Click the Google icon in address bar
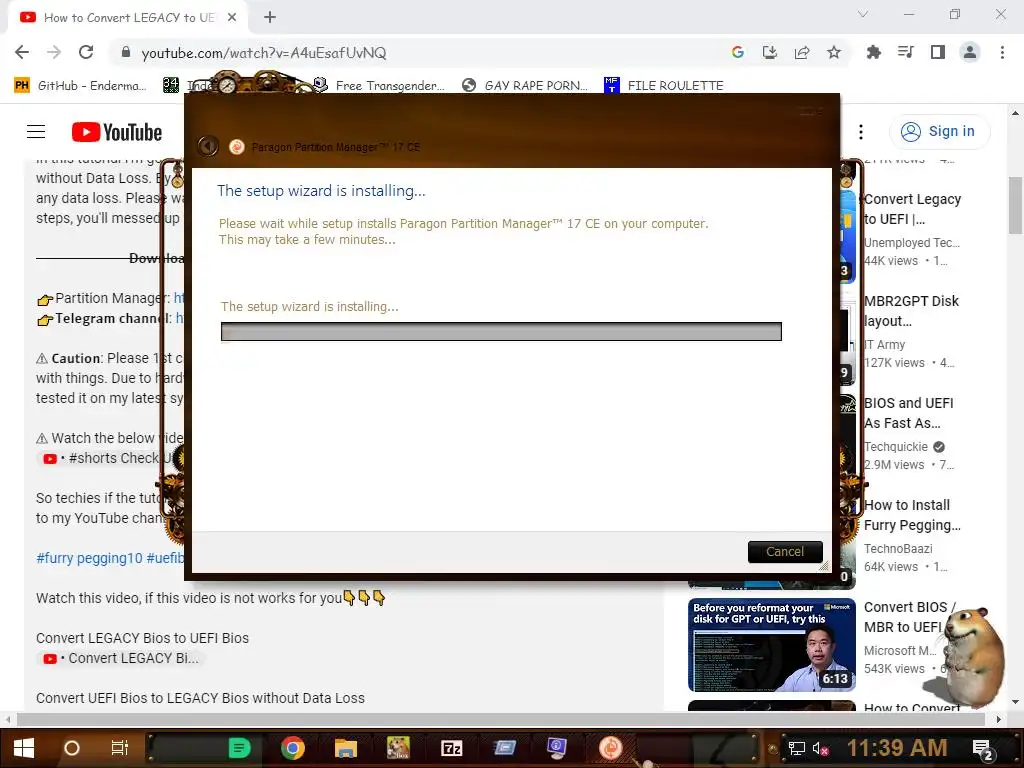 tap(738, 52)
